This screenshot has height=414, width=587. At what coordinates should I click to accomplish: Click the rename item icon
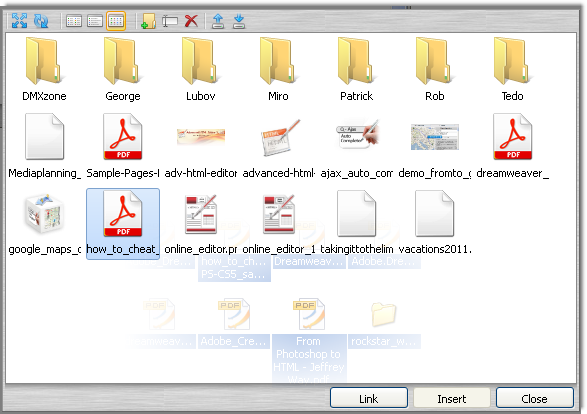pos(170,21)
